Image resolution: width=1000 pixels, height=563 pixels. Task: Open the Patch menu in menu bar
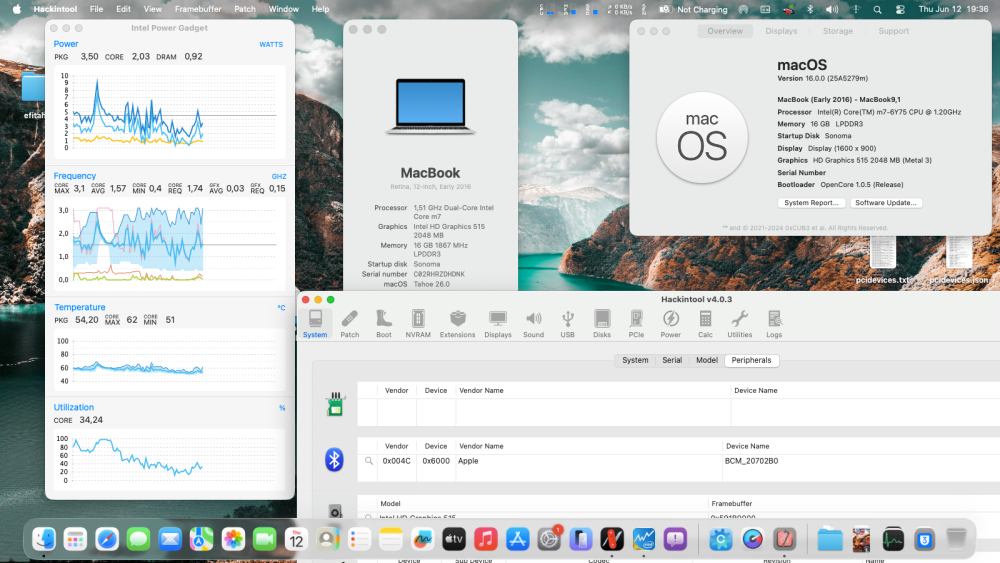pyautogui.click(x=245, y=9)
